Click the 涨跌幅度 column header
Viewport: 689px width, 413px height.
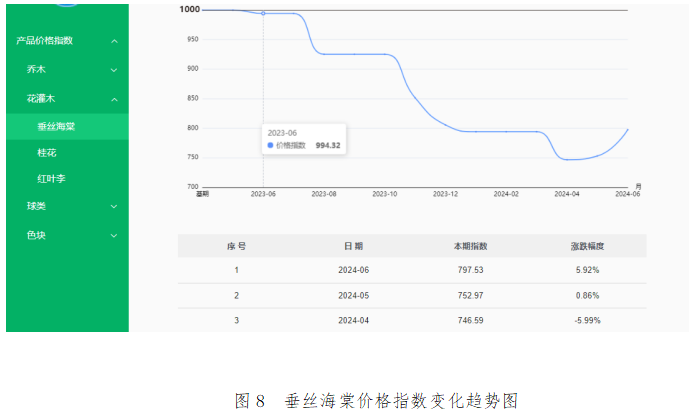[x=587, y=246]
